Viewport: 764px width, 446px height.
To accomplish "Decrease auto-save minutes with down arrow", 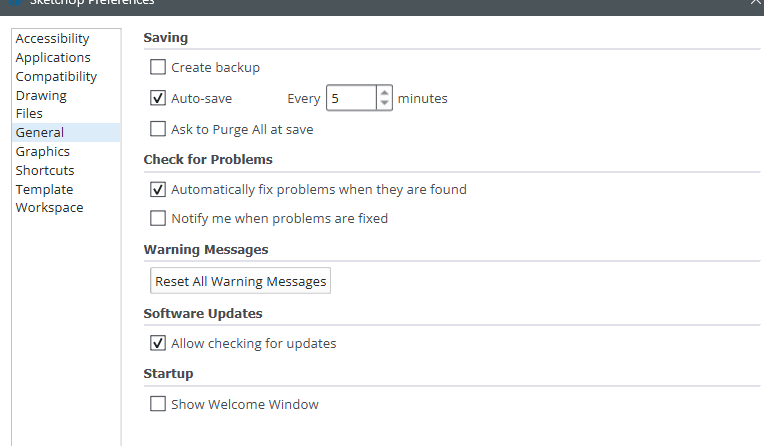I will coord(384,103).
